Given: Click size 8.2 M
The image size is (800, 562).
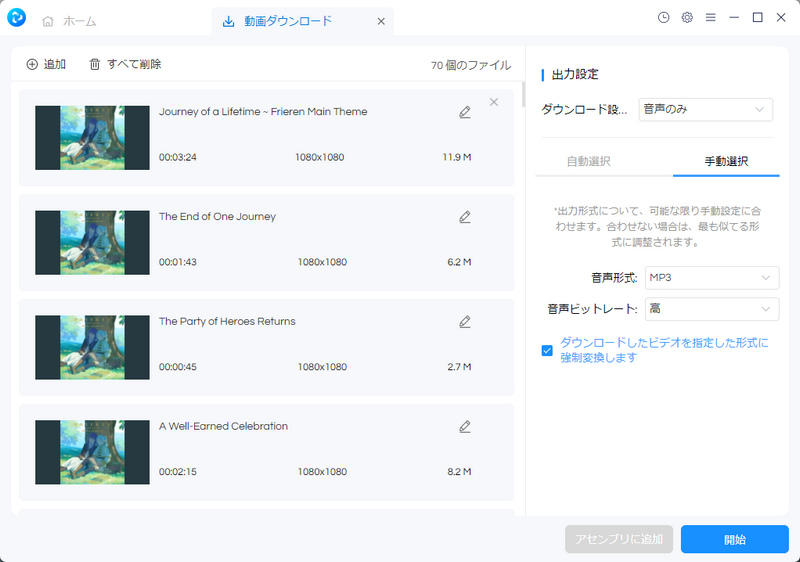Looking at the screenshot, I should (459, 472).
